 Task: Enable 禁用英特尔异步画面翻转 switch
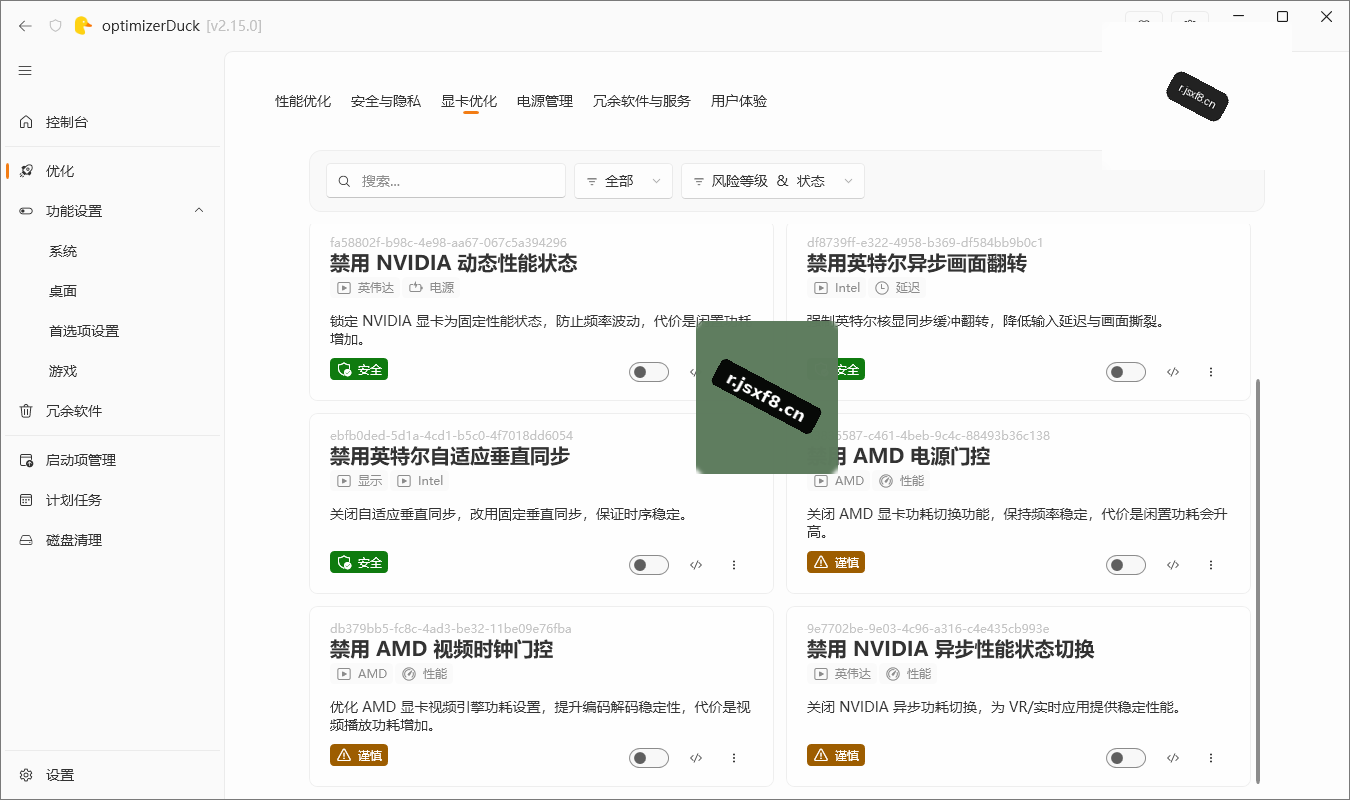(1126, 372)
